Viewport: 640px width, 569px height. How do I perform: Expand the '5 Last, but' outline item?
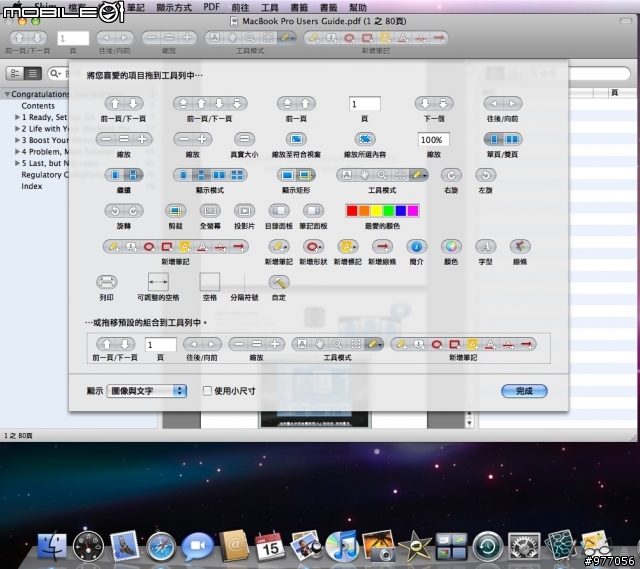tap(17, 163)
